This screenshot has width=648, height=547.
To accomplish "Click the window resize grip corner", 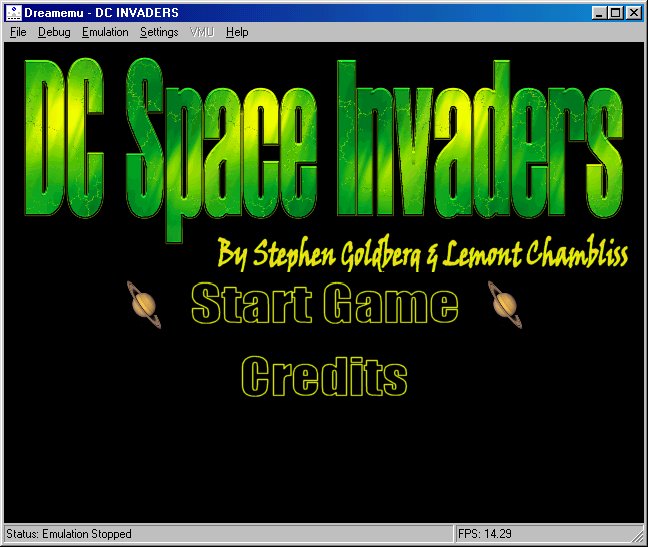I will 638,536.
